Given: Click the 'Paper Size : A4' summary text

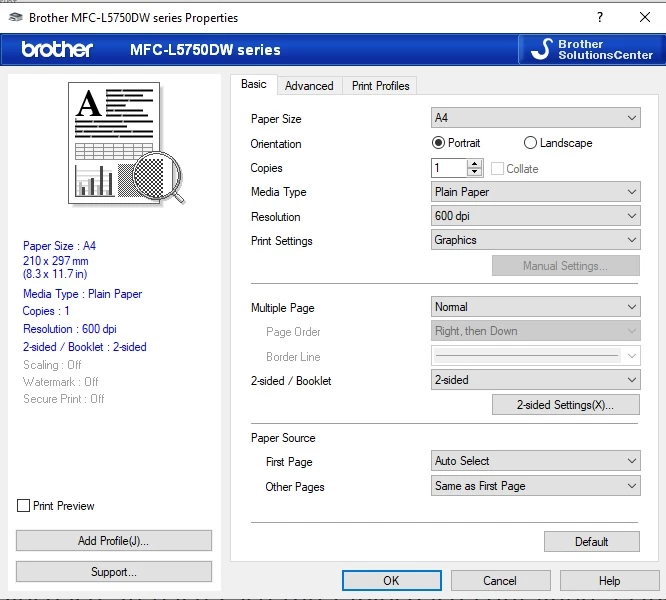Looking at the screenshot, I should 59,246.
